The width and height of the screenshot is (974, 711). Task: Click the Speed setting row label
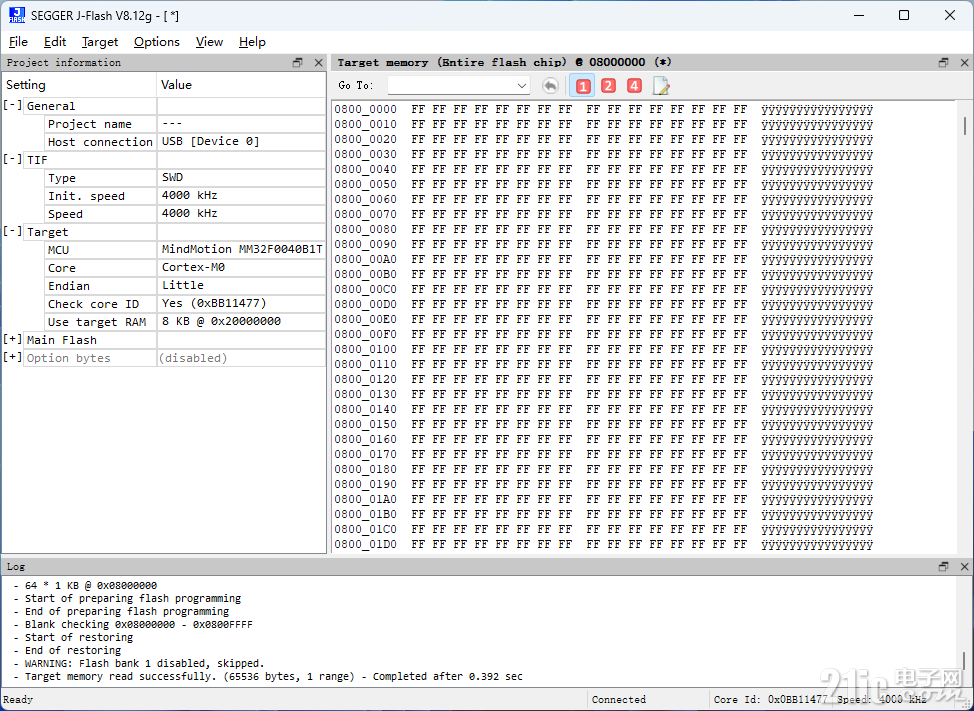coord(65,214)
